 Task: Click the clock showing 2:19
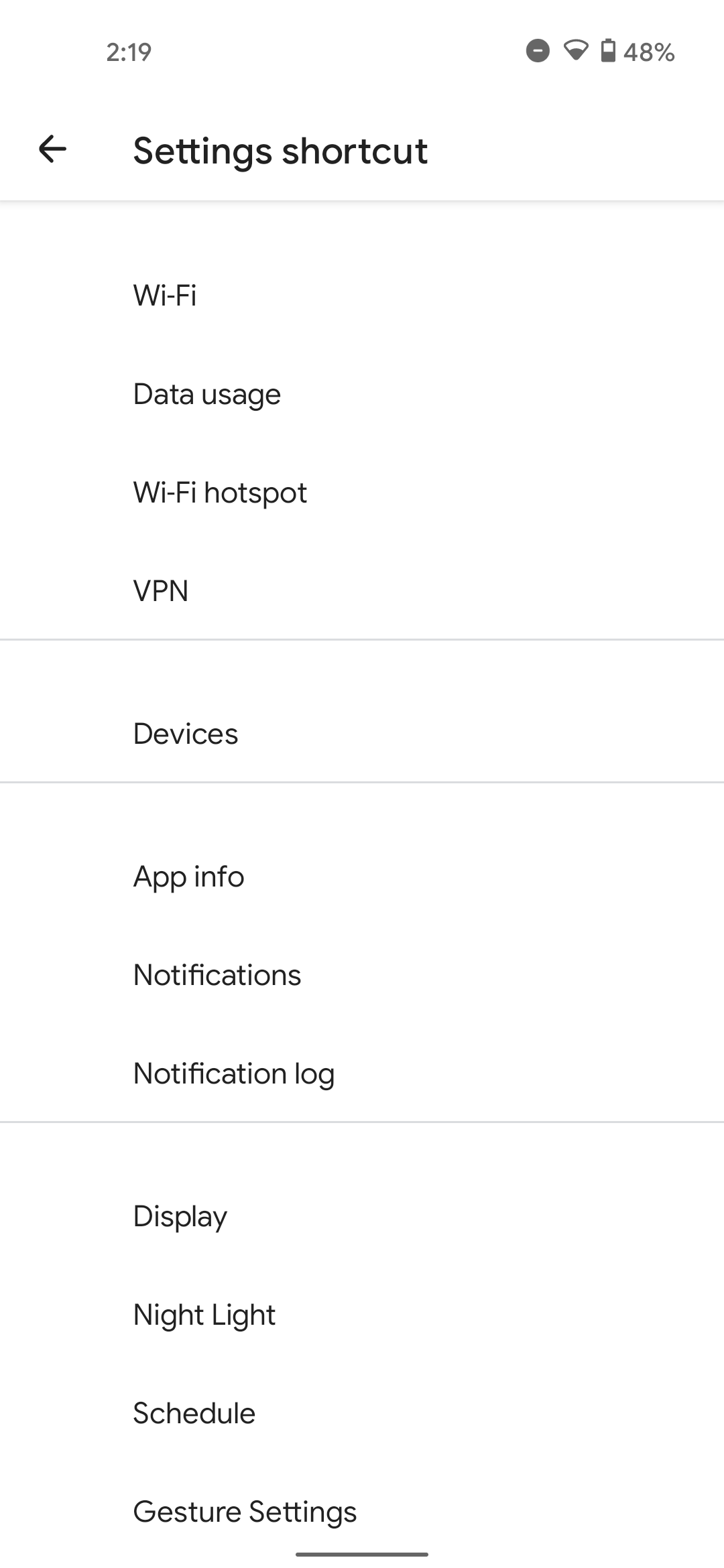pyautogui.click(x=129, y=52)
